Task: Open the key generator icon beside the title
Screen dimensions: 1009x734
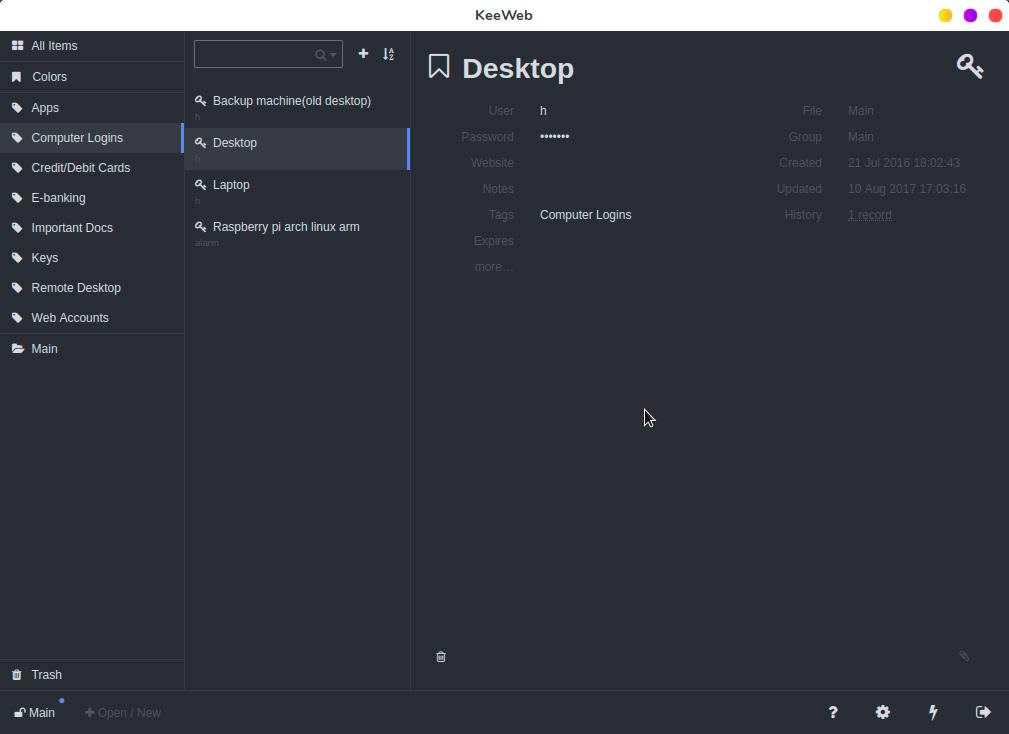Action: point(969,66)
